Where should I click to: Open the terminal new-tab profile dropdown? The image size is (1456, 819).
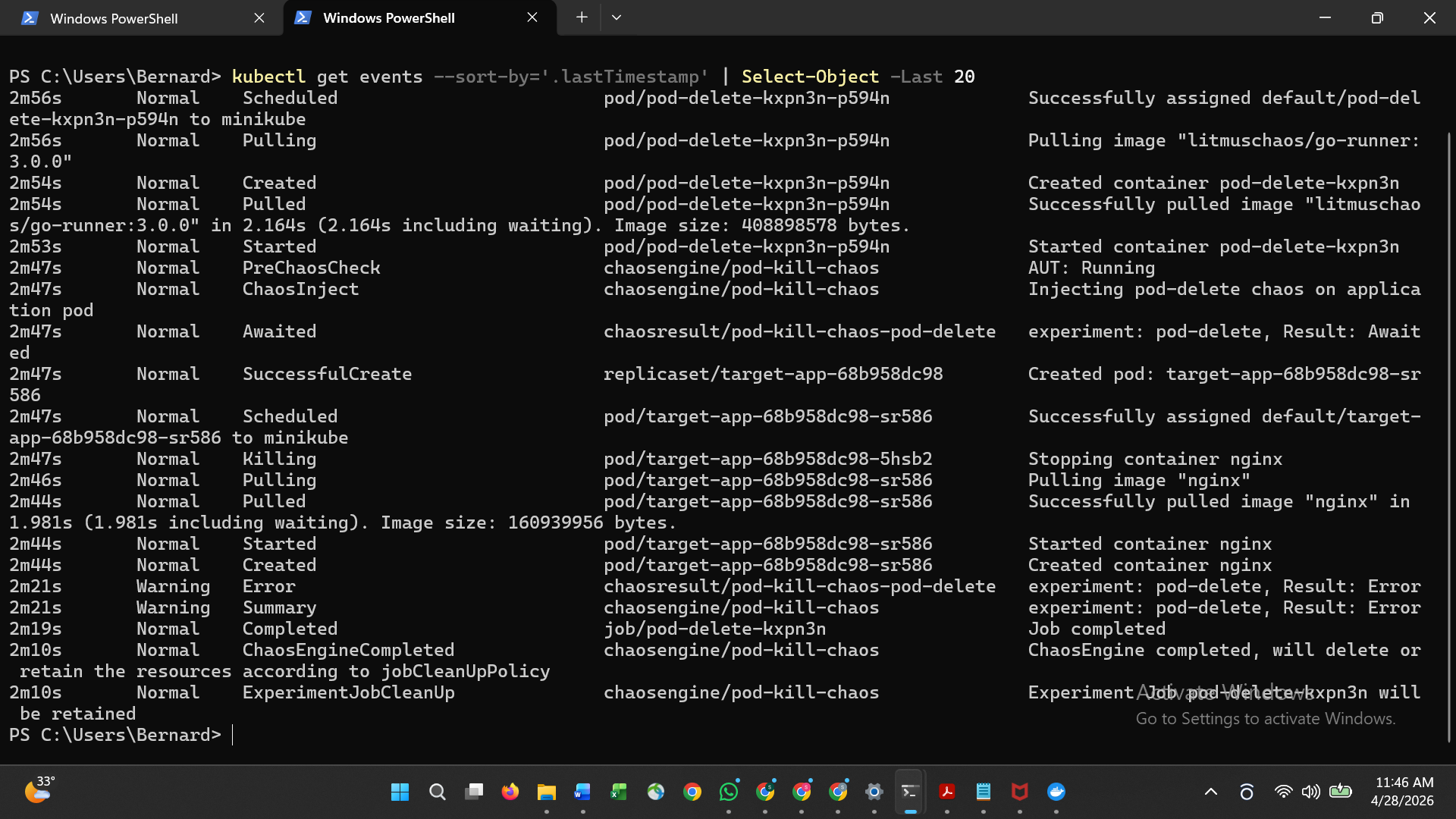tap(617, 17)
